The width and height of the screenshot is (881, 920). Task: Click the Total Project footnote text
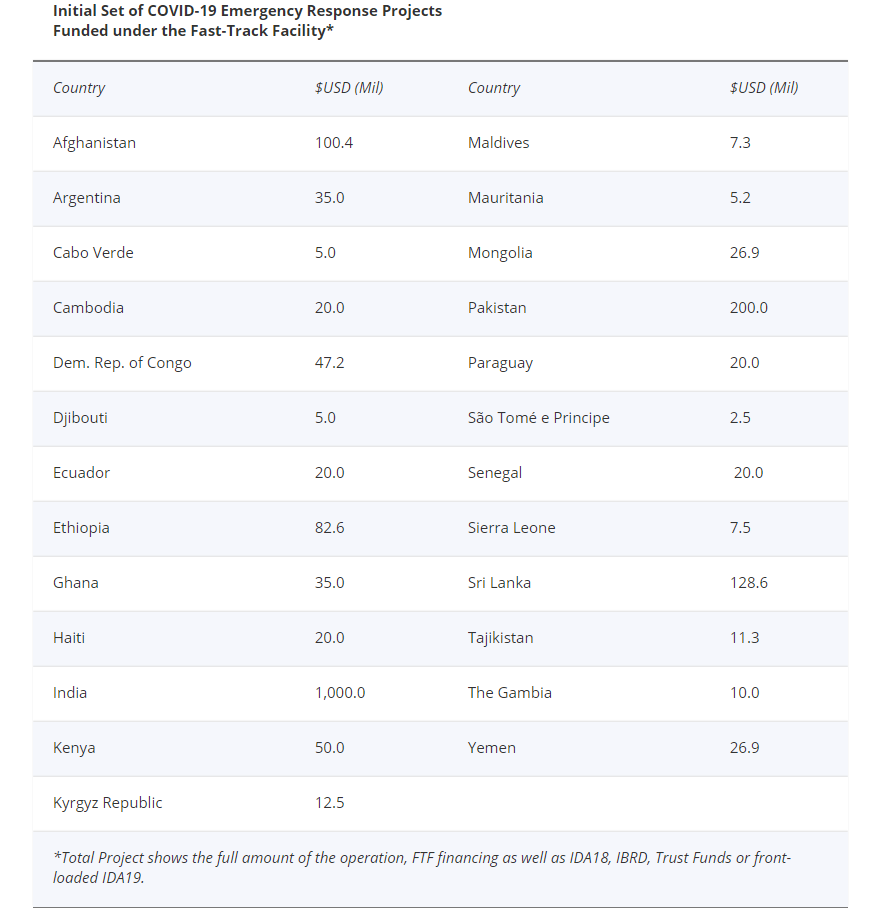pyautogui.click(x=422, y=867)
